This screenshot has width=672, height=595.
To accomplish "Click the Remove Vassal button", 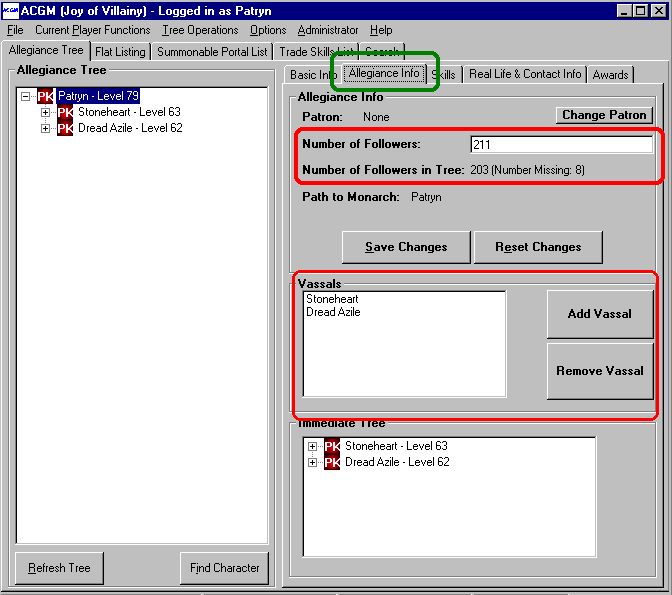I will tap(600, 371).
